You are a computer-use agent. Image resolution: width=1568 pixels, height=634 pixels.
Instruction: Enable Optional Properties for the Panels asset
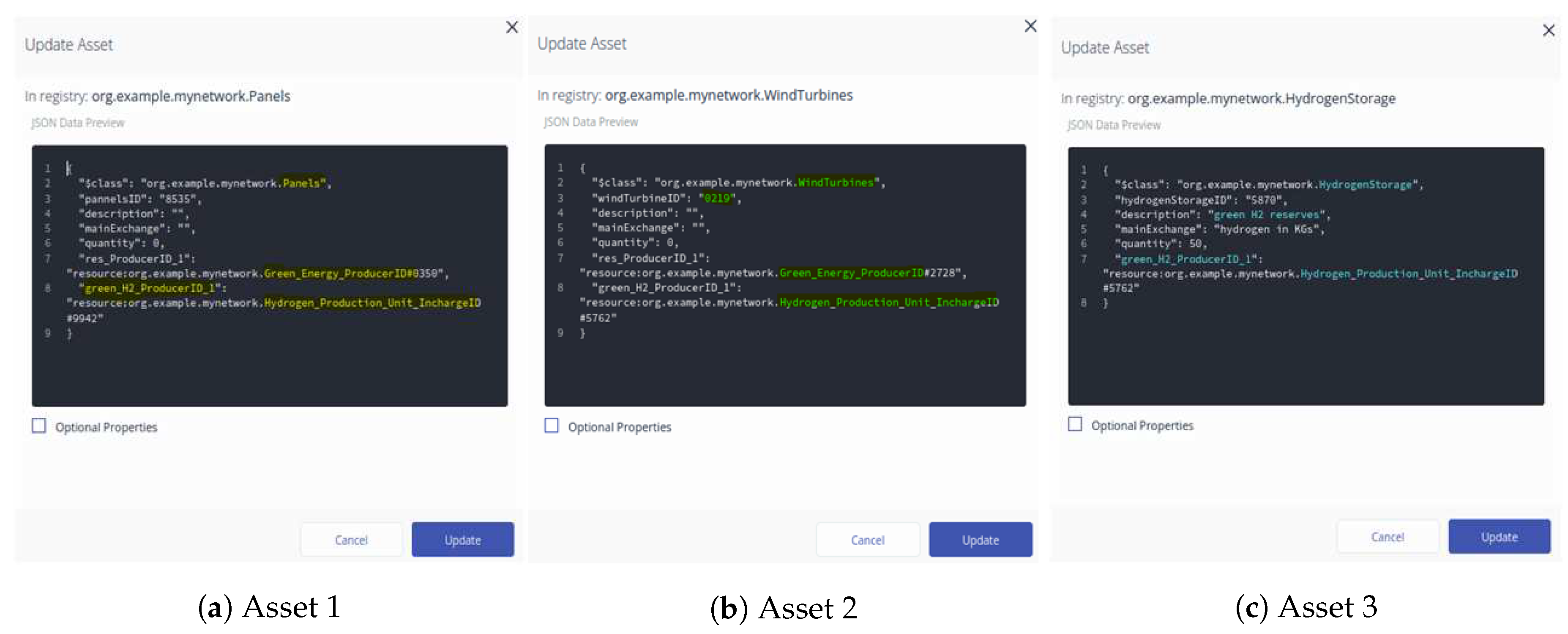39,426
